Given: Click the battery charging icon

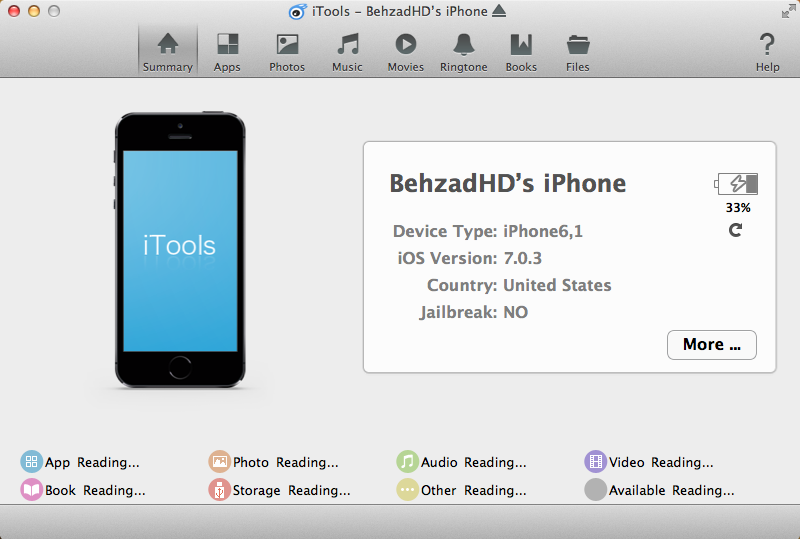Looking at the screenshot, I should coord(736,184).
